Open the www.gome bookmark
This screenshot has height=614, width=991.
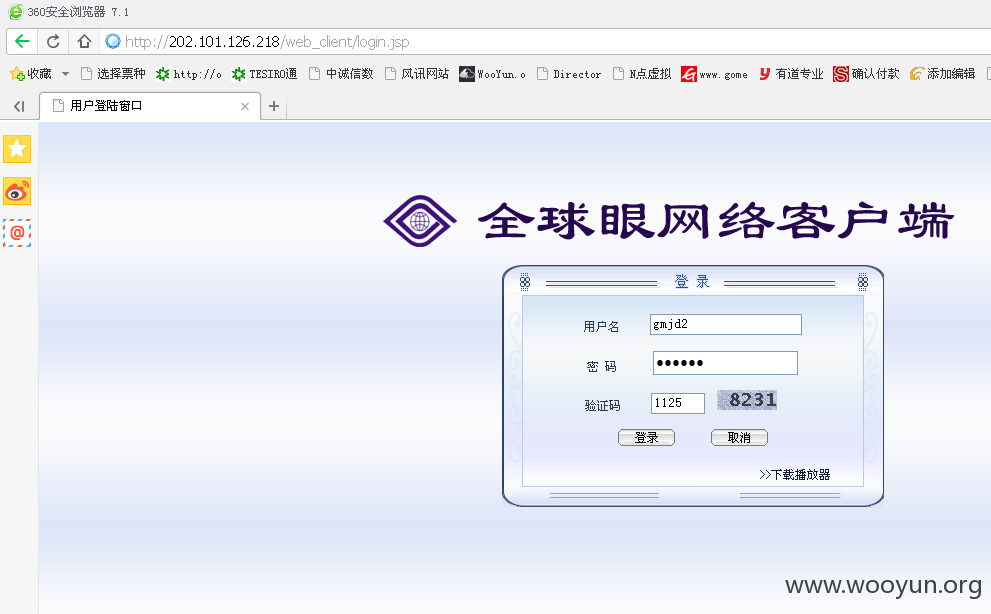tap(714, 74)
